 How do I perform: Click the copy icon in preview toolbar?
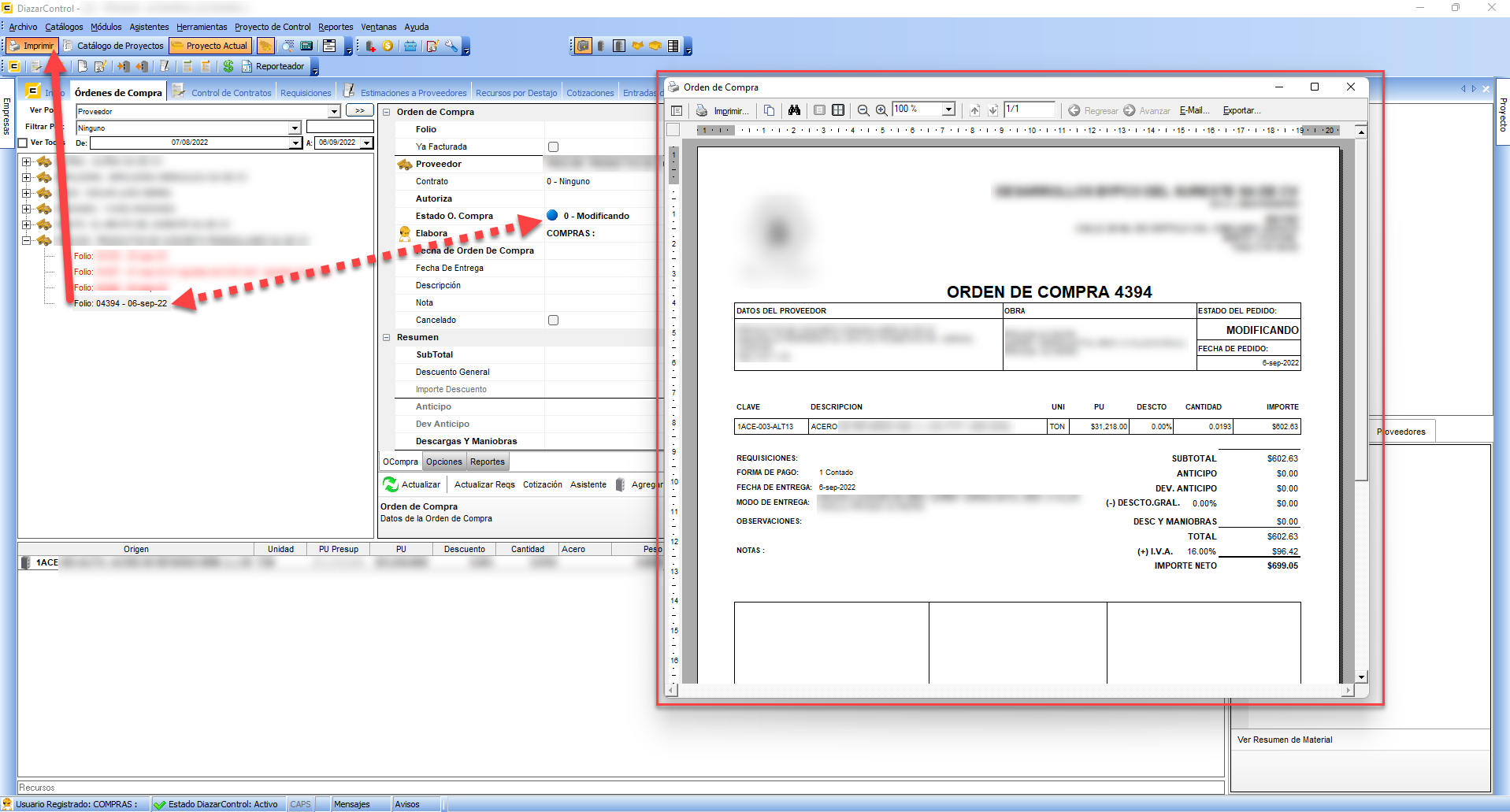point(769,110)
